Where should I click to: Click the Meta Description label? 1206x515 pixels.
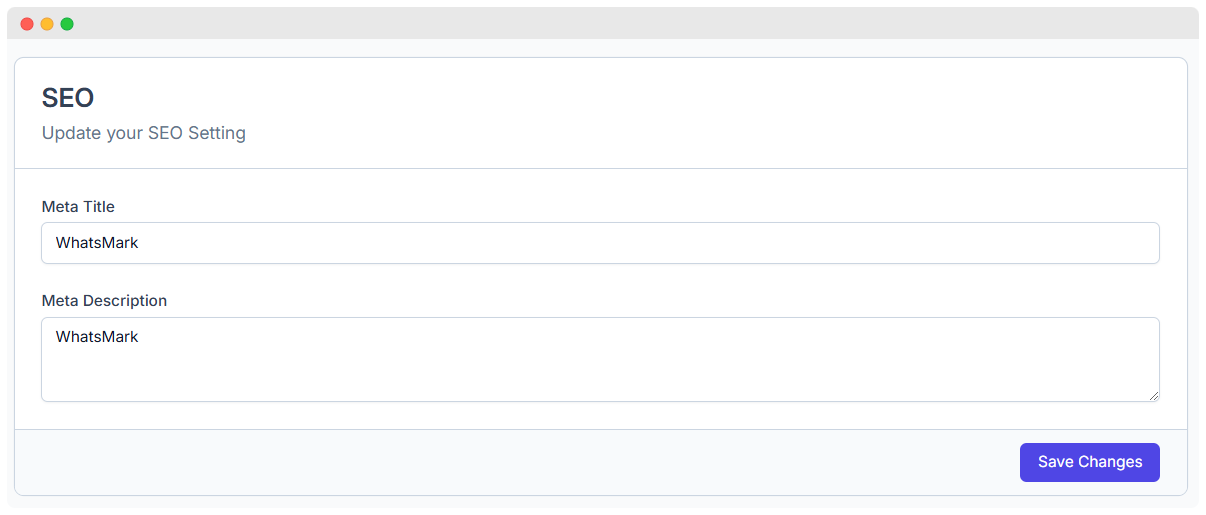(104, 300)
